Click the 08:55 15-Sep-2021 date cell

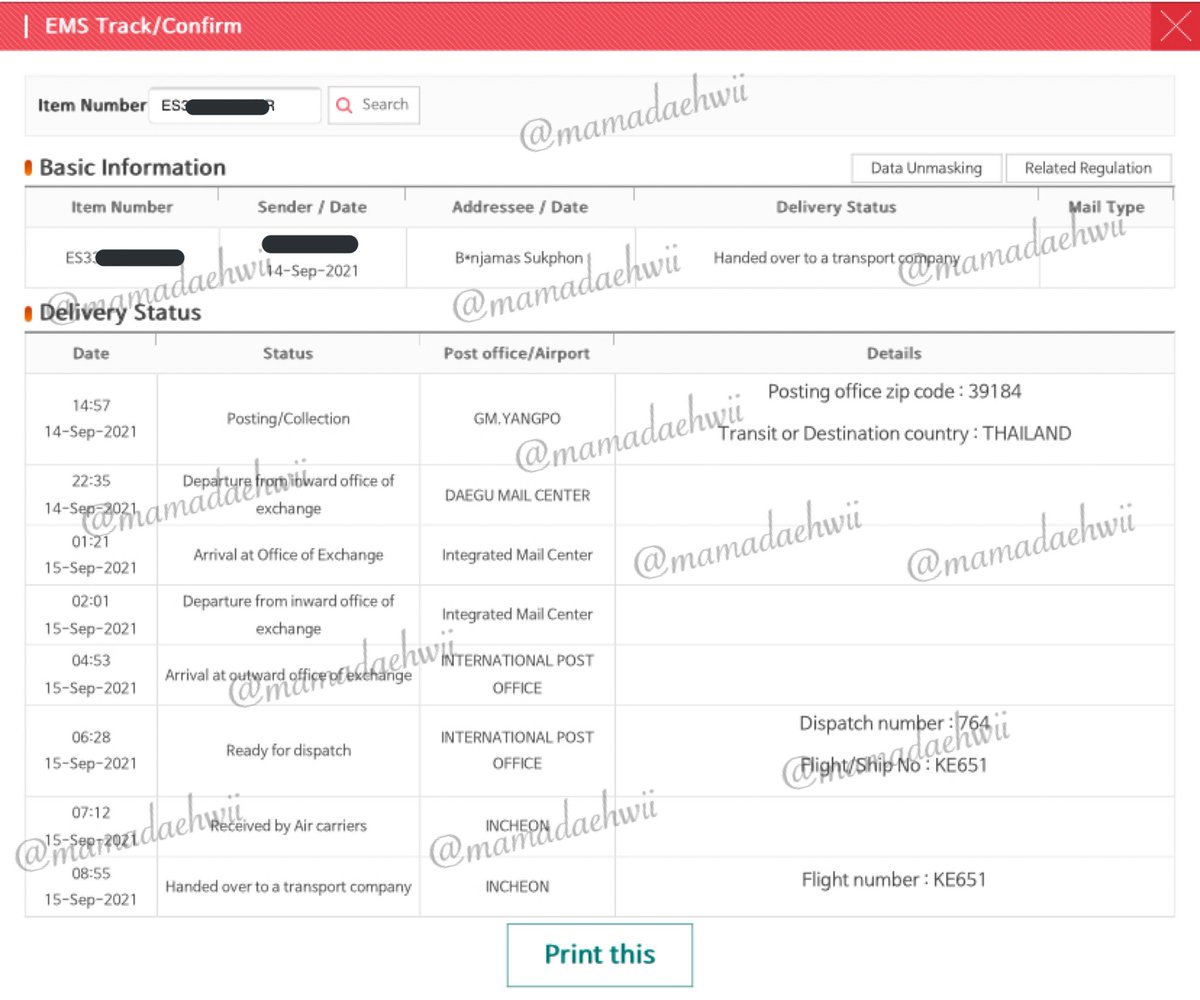click(91, 887)
